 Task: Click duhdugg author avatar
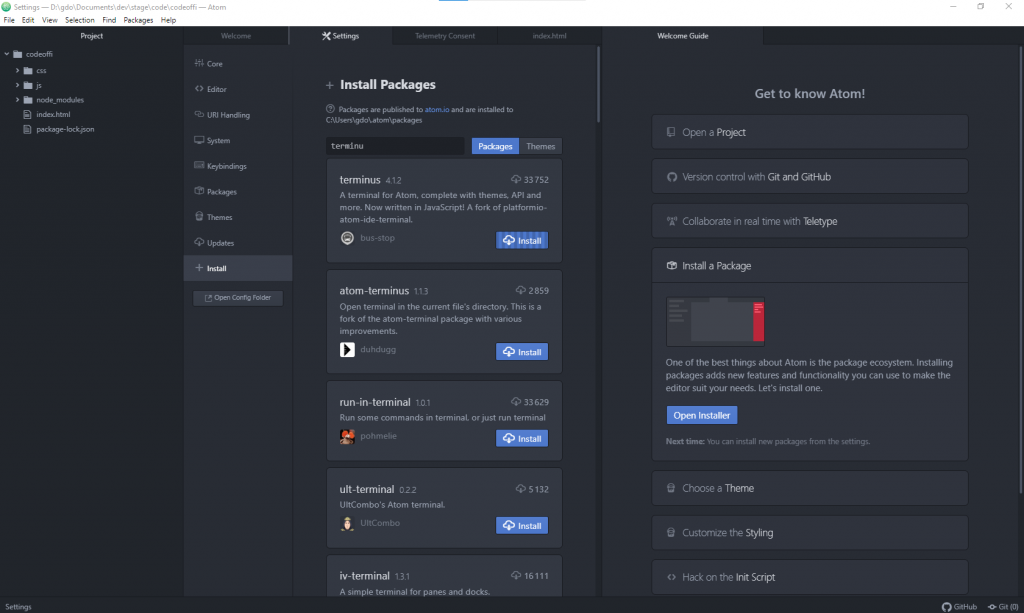pyautogui.click(x=347, y=350)
